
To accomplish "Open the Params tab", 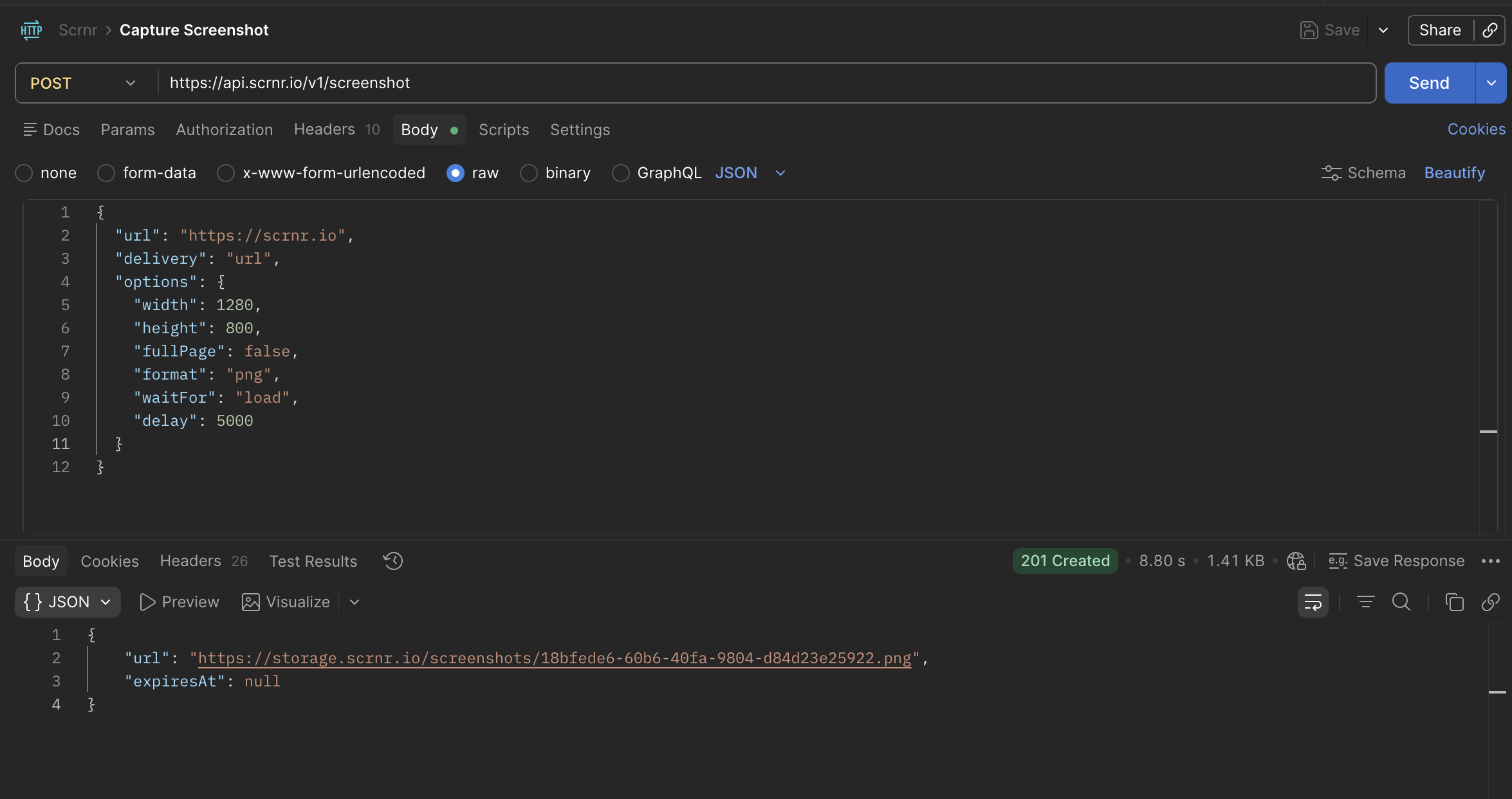I will 127,130.
